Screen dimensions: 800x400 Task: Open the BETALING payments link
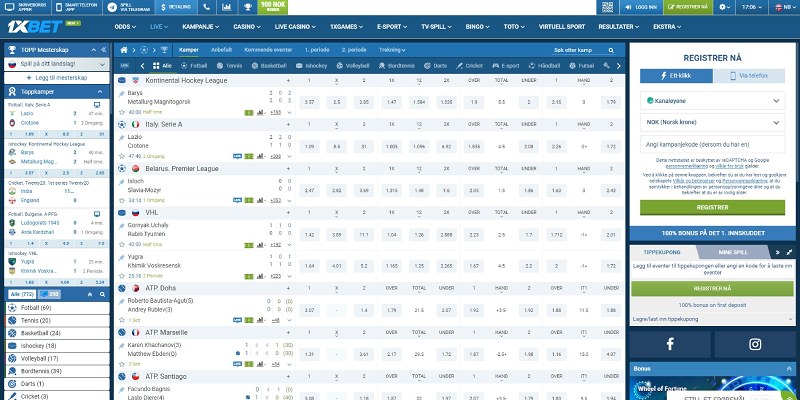pyautogui.click(x=176, y=7)
